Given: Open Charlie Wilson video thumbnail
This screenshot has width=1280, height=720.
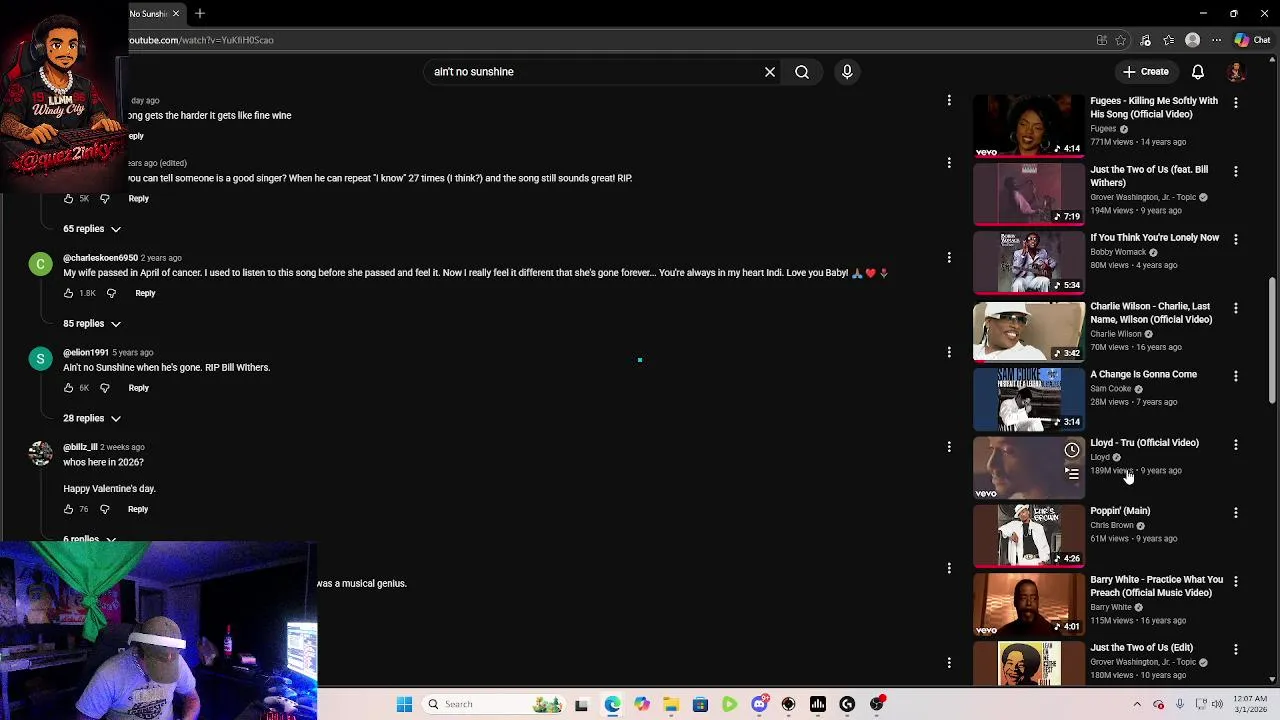Looking at the screenshot, I should click(x=1028, y=331).
